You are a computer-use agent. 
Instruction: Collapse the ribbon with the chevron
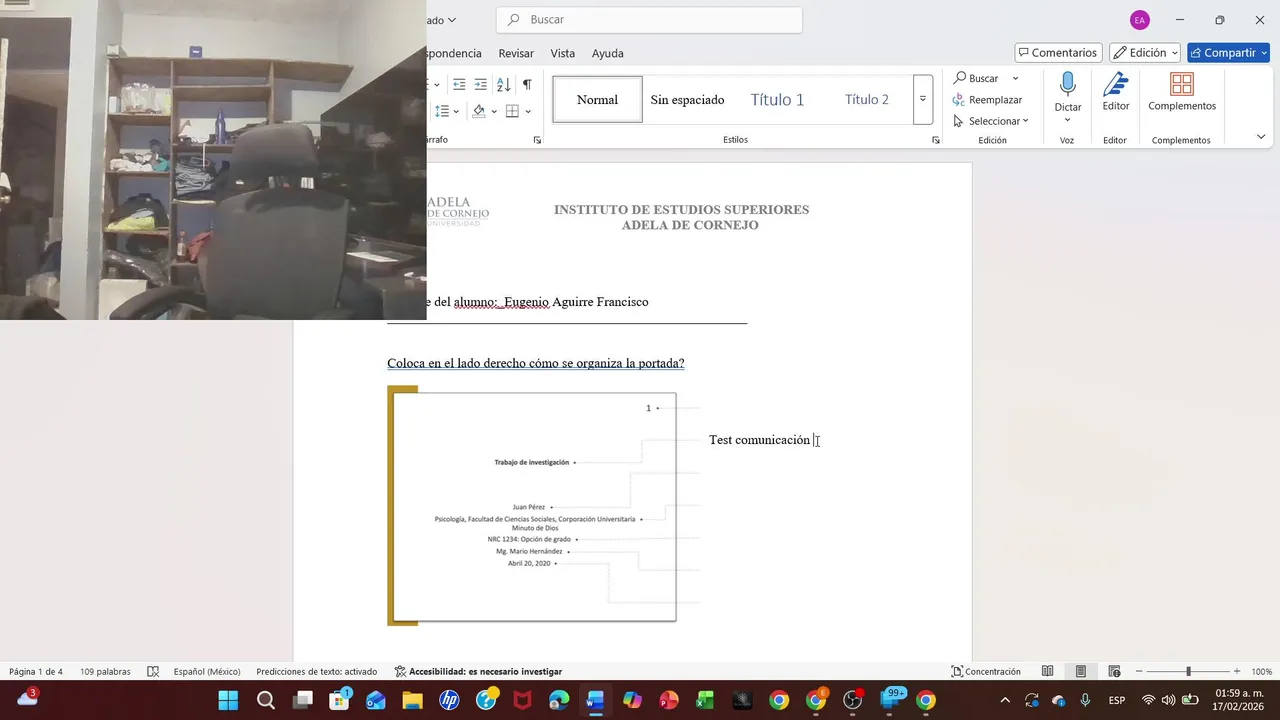[1261, 137]
